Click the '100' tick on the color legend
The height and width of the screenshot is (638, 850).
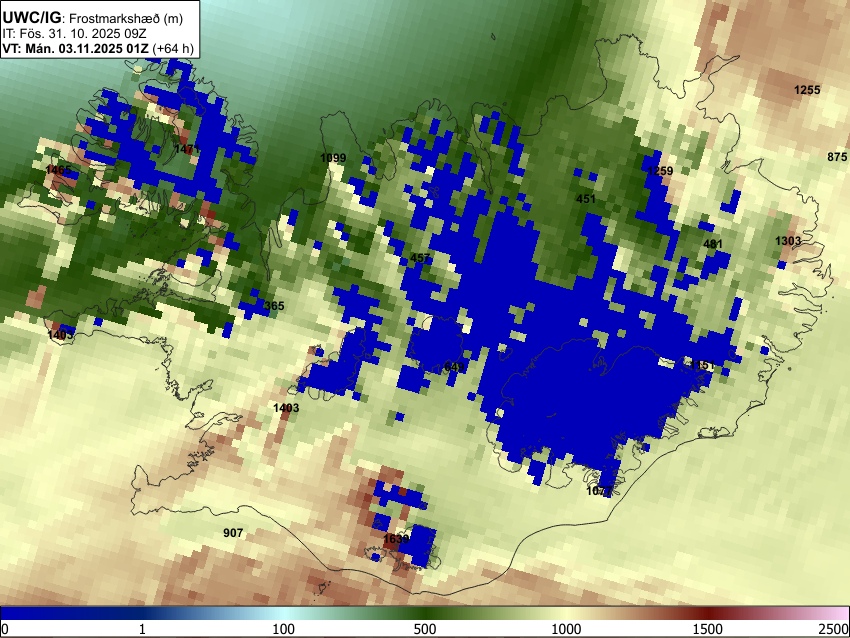(284, 629)
